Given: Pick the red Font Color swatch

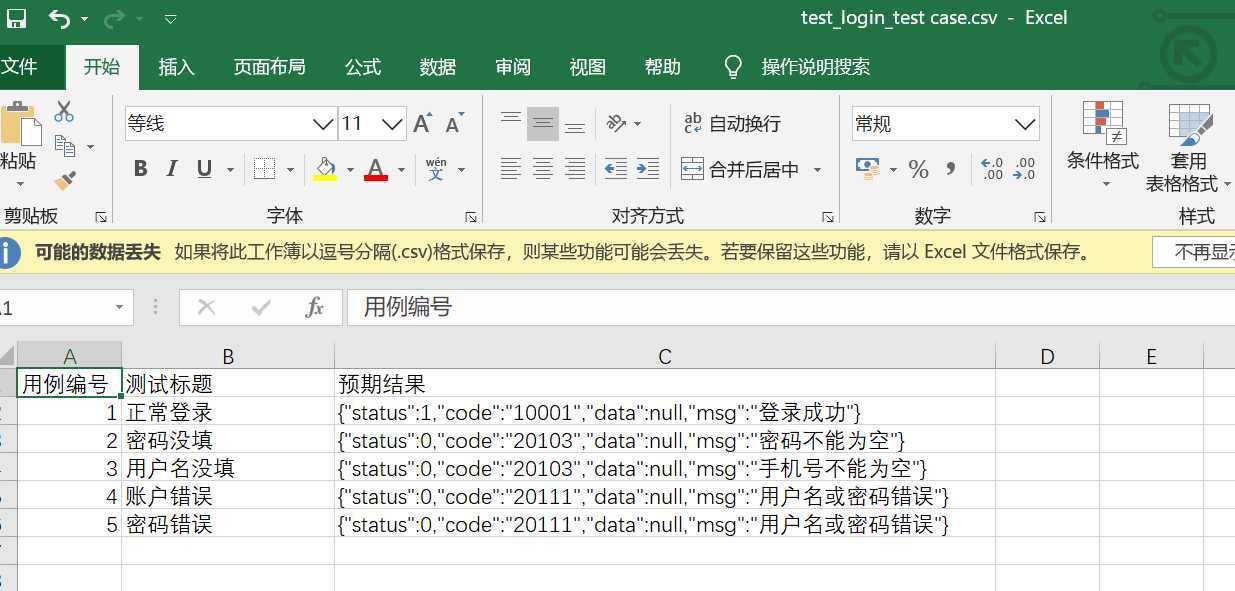Looking at the screenshot, I should [374, 168].
